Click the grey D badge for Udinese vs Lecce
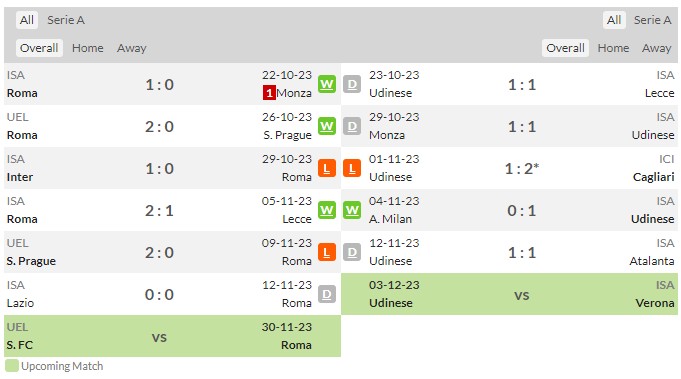This screenshot has height=379, width=681. [x=352, y=84]
